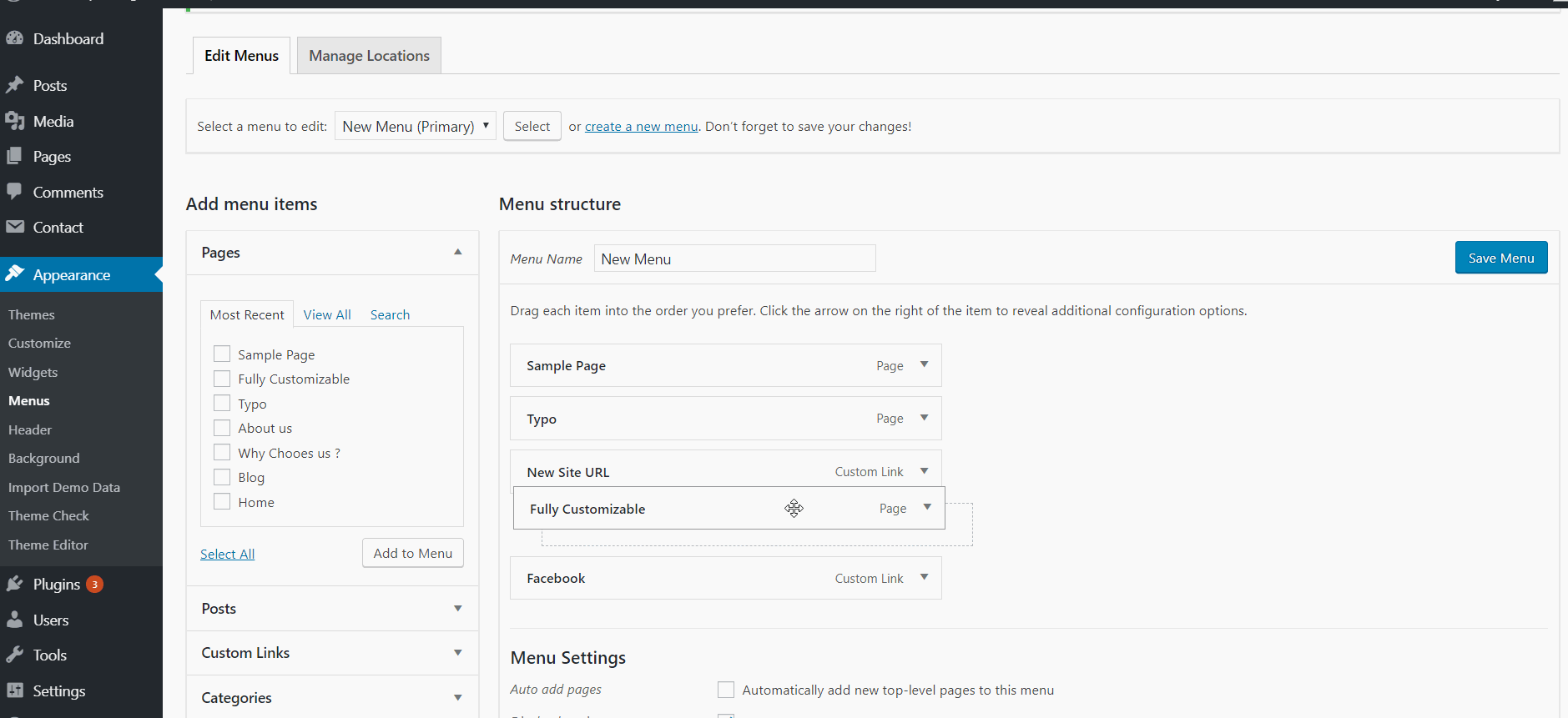Screen dimensions: 1568x718
Task: Click the Sample Page menu item bar
Action: [x=726, y=365]
